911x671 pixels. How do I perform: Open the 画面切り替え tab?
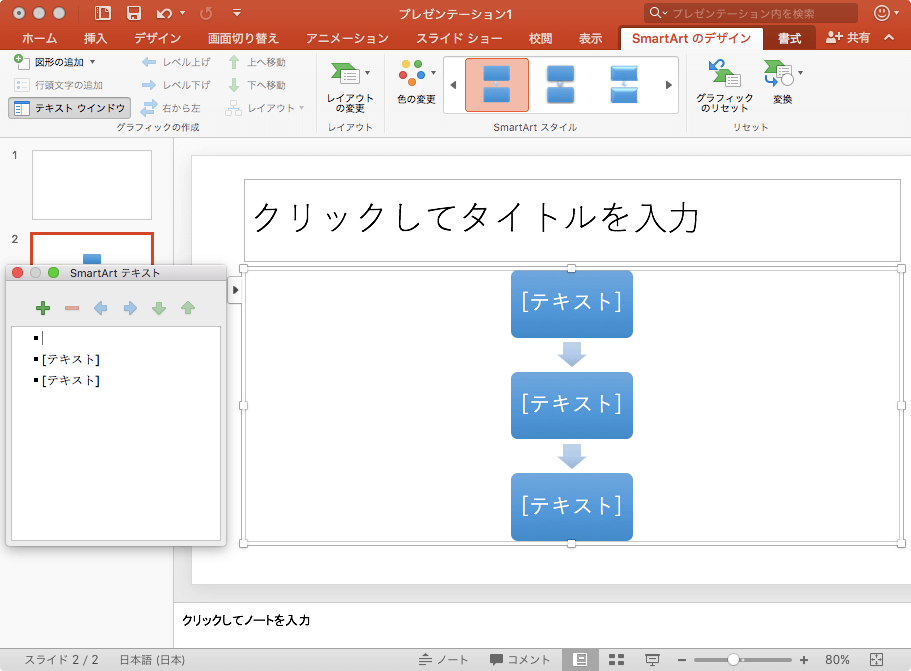[x=243, y=38]
